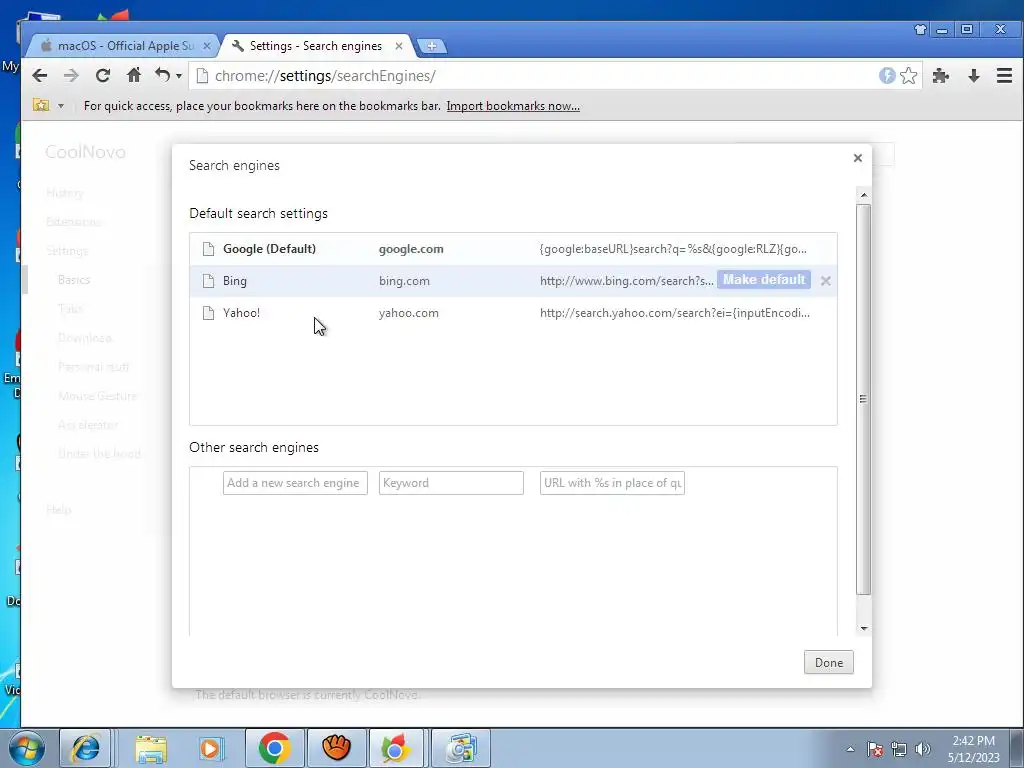Open a new tab with the plus button
The width and height of the screenshot is (1024, 768).
(x=431, y=46)
